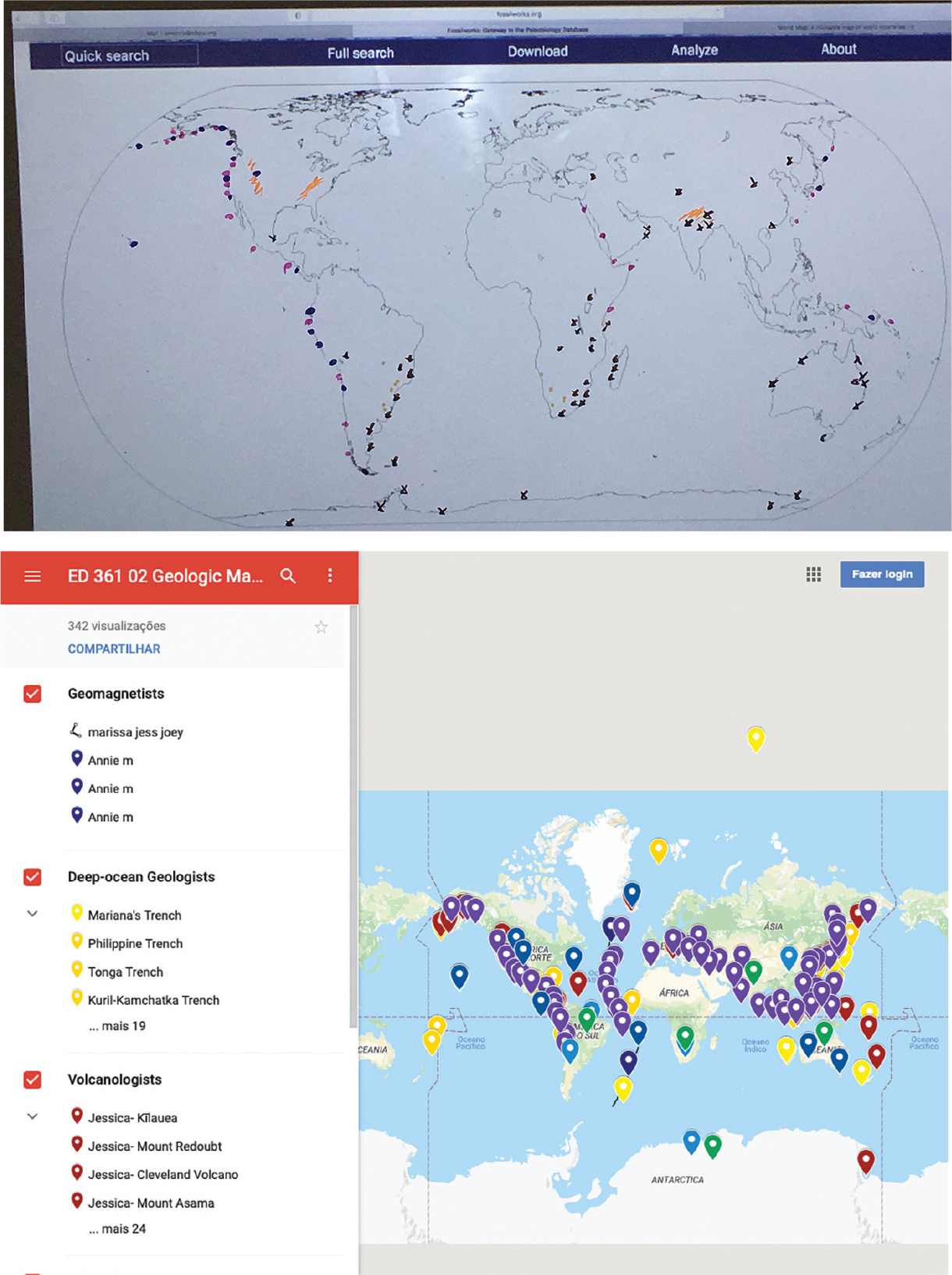Toggle the Deep-ocean Geologists layer checkbox

(x=32, y=877)
